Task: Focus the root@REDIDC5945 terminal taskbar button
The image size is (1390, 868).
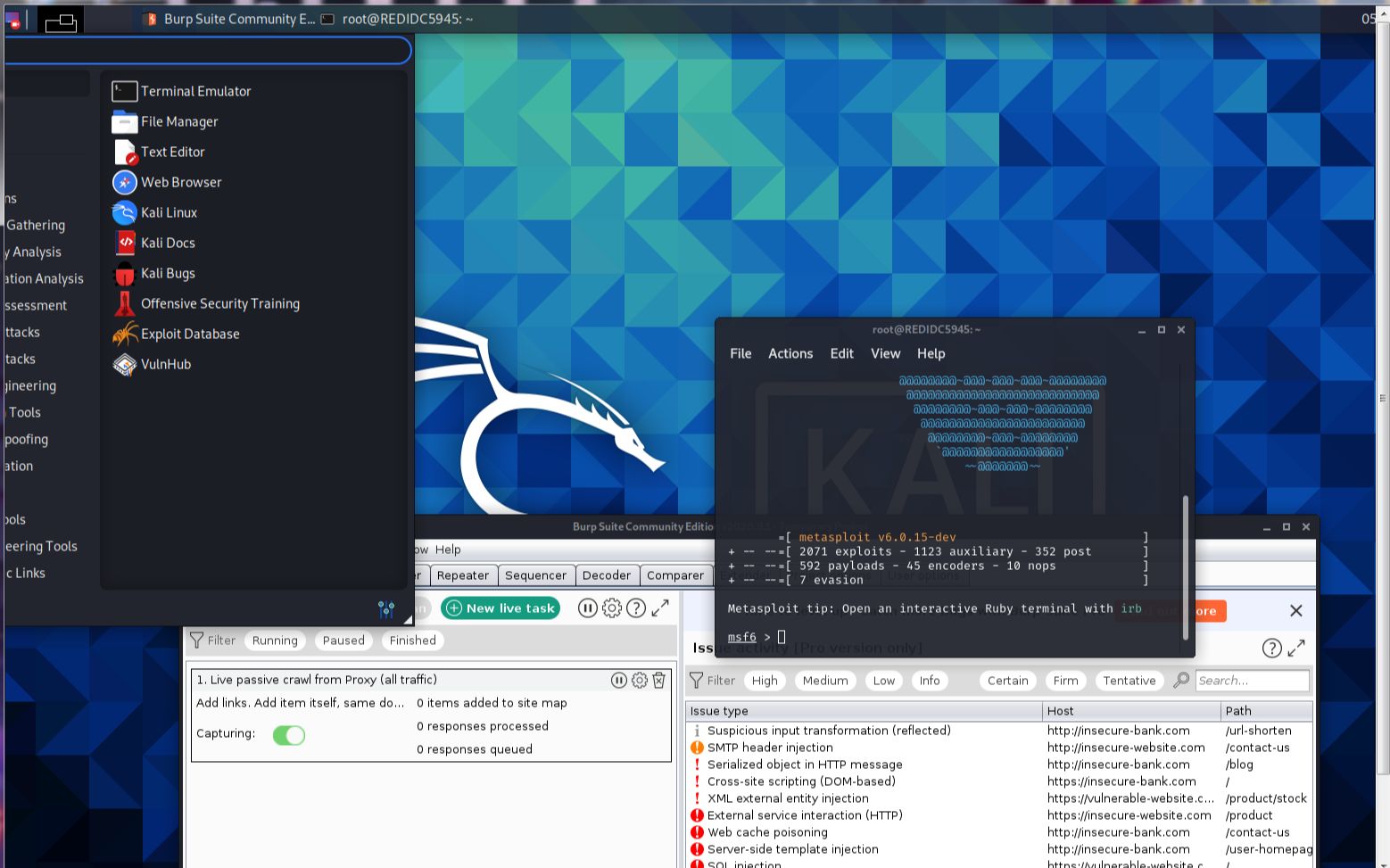Action: coord(397,19)
